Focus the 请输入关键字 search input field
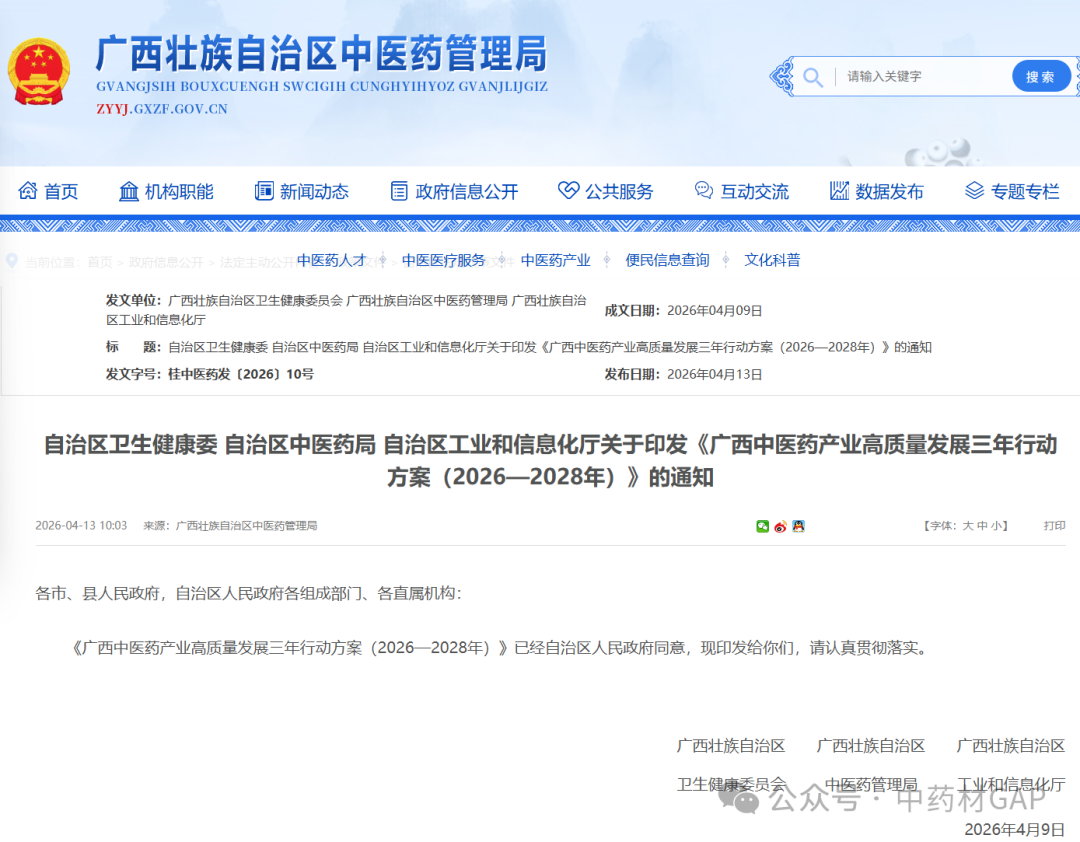Screen dimensions: 1080x842 [922, 76]
